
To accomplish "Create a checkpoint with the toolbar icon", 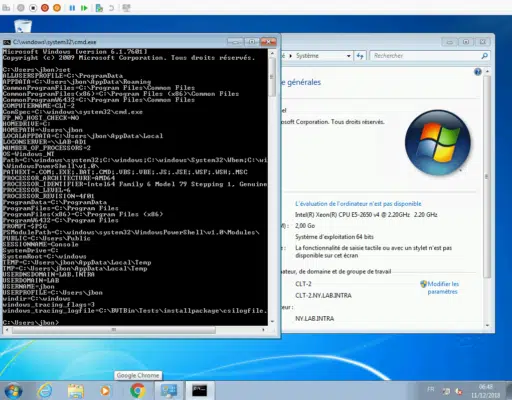I will coord(99,8).
